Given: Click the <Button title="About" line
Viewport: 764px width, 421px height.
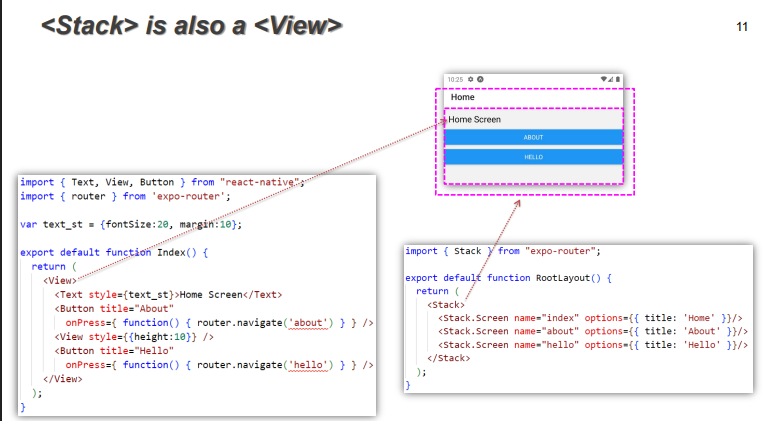Looking at the screenshot, I should tap(114, 309).
